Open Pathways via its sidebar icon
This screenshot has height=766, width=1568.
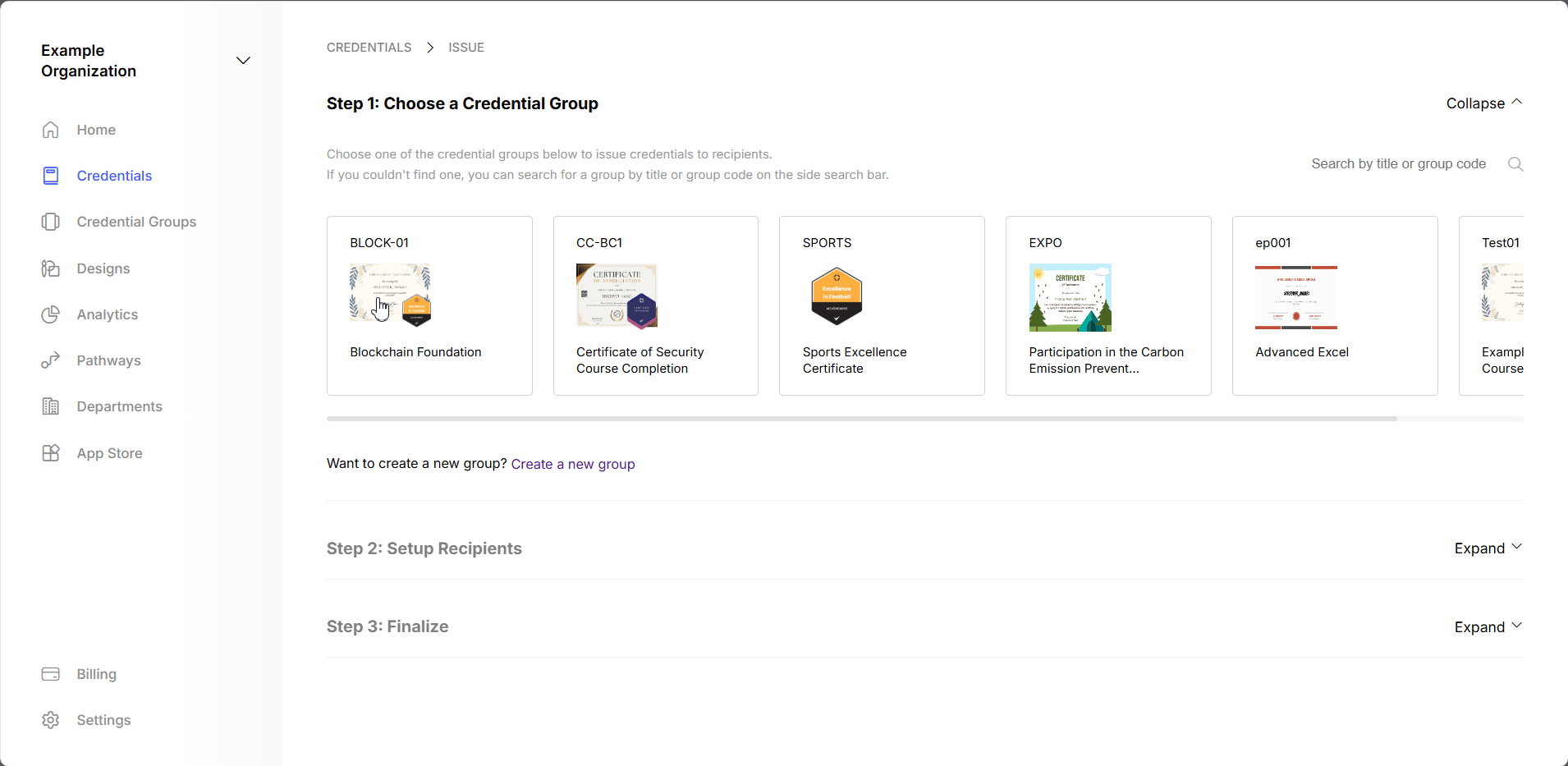(x=50, y=360)
